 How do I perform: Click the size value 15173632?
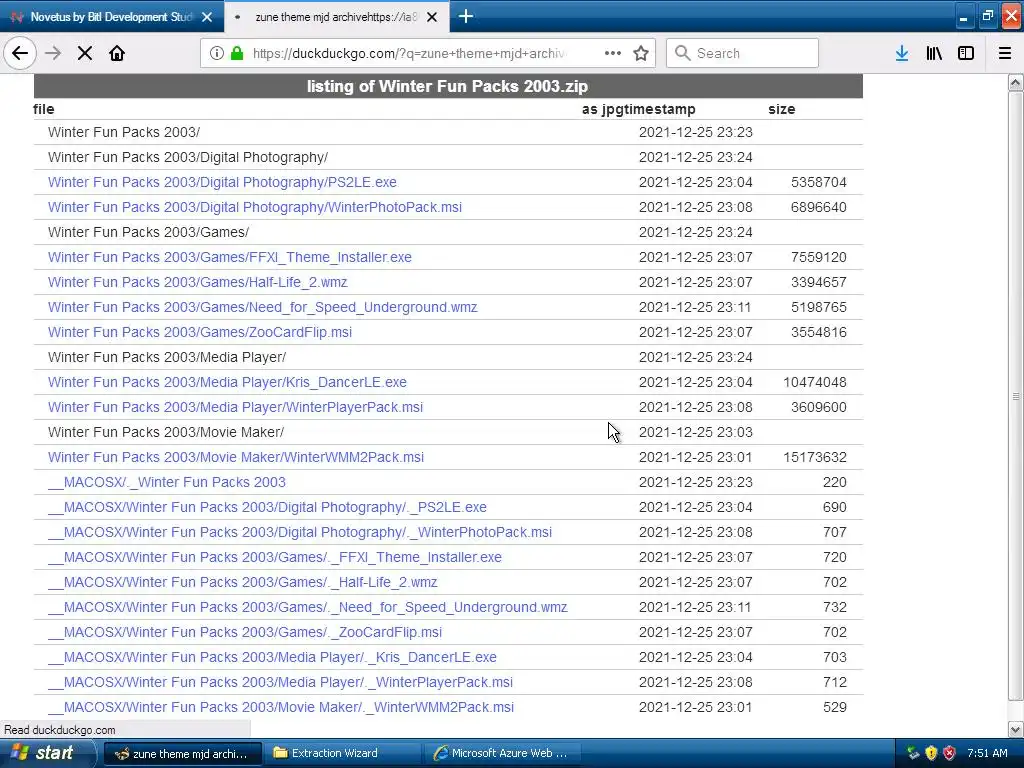(815, 457)
